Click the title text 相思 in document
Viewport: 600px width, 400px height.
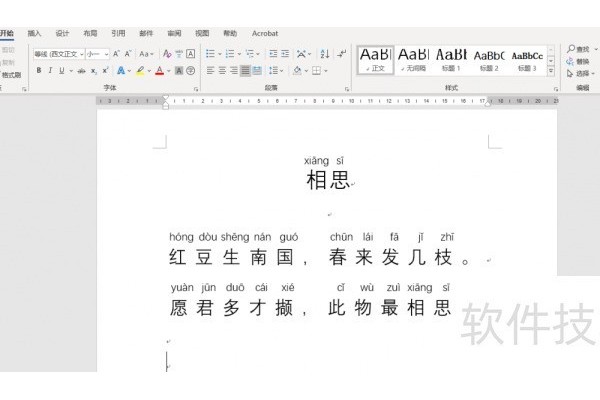tap(328, 180)
